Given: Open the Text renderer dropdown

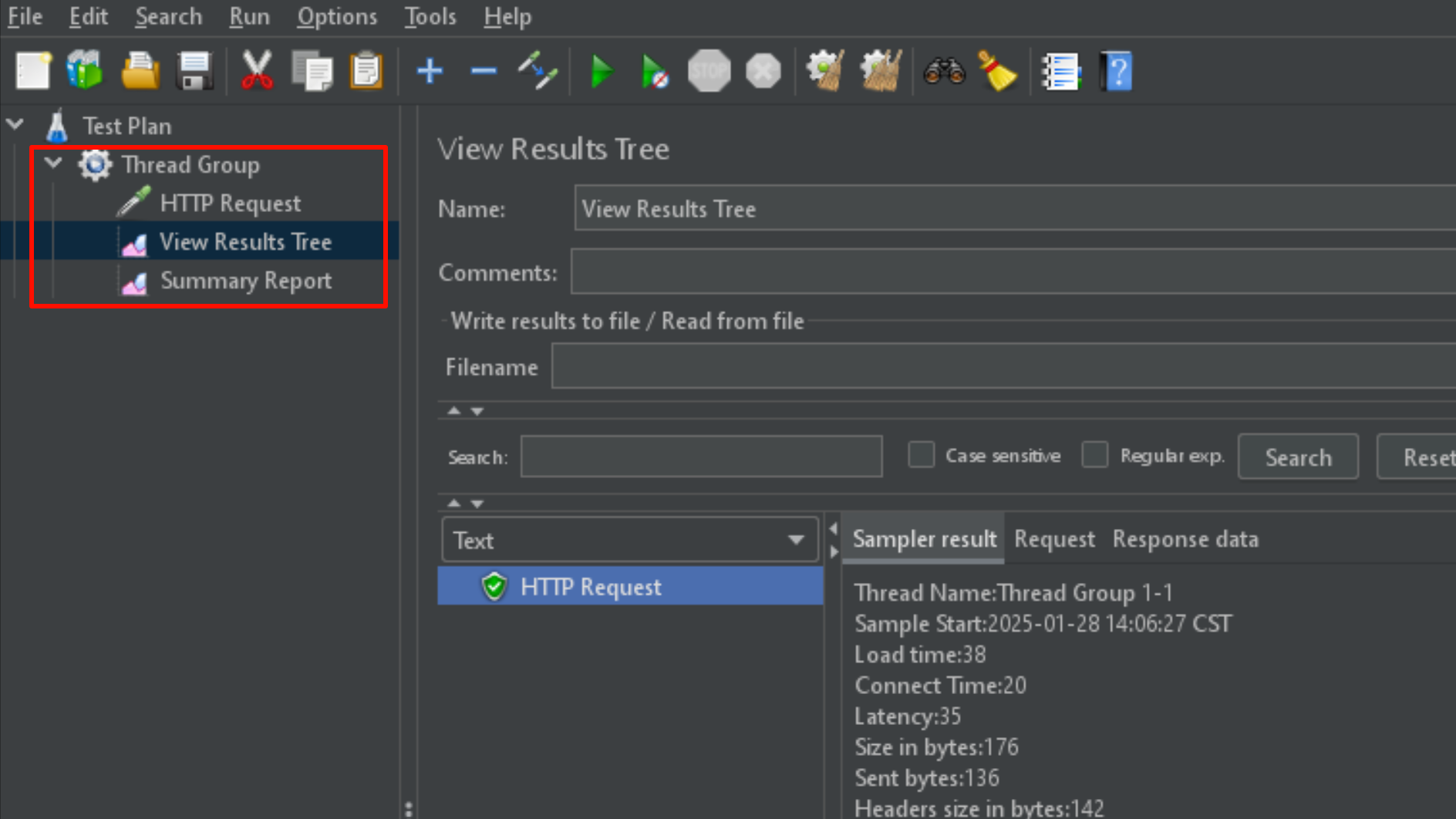Looking at the screenshot, I should pos(629,540).
